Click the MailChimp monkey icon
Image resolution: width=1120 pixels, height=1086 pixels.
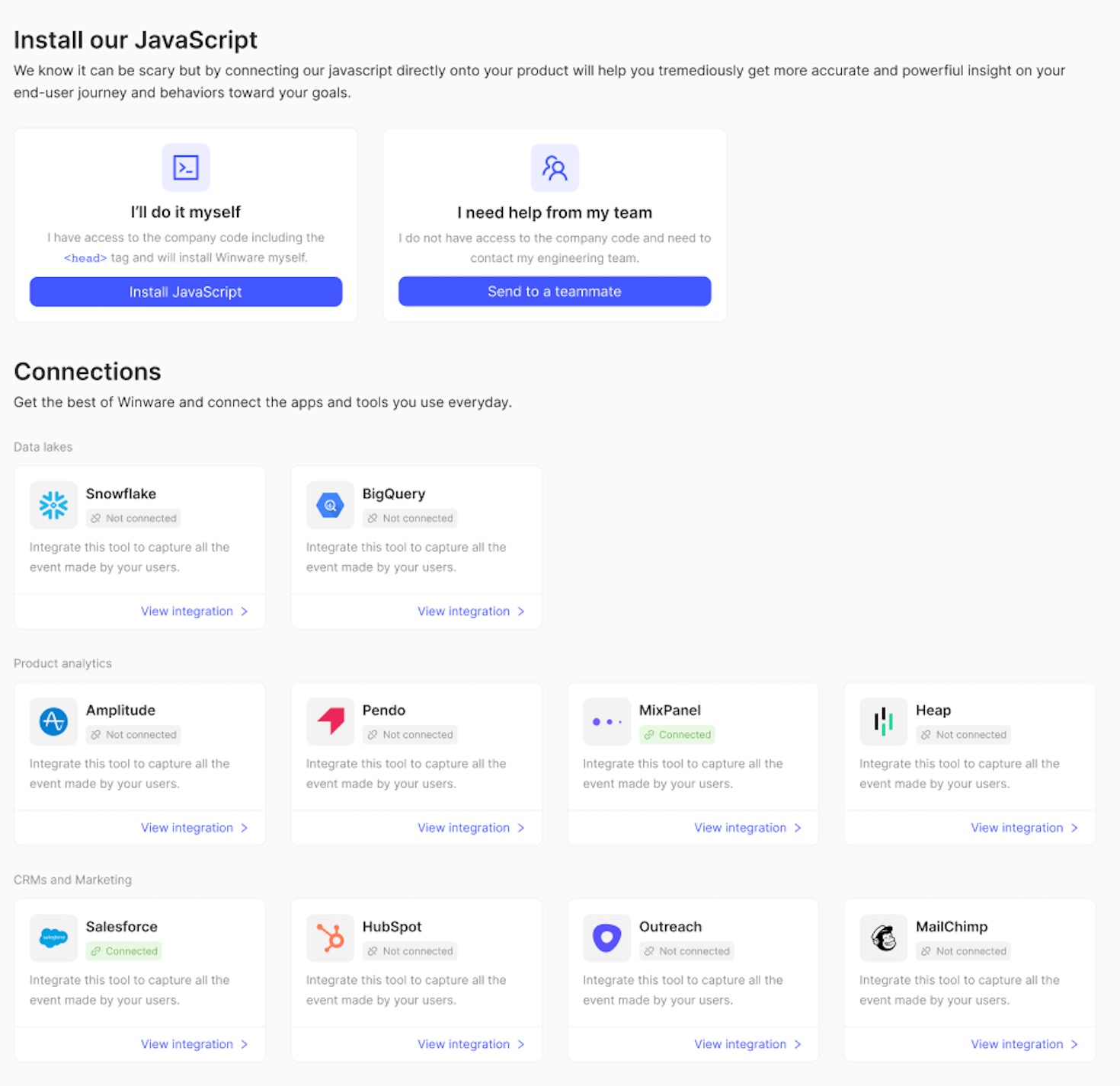point(883,937)
